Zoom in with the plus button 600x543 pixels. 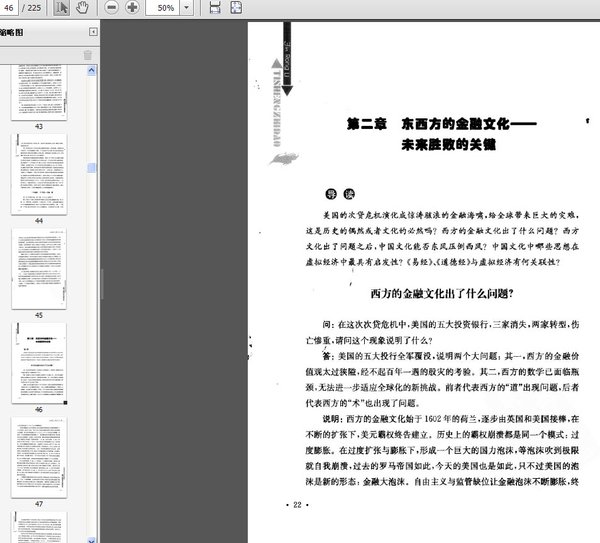pyautogui.click(x=132, y=8)
